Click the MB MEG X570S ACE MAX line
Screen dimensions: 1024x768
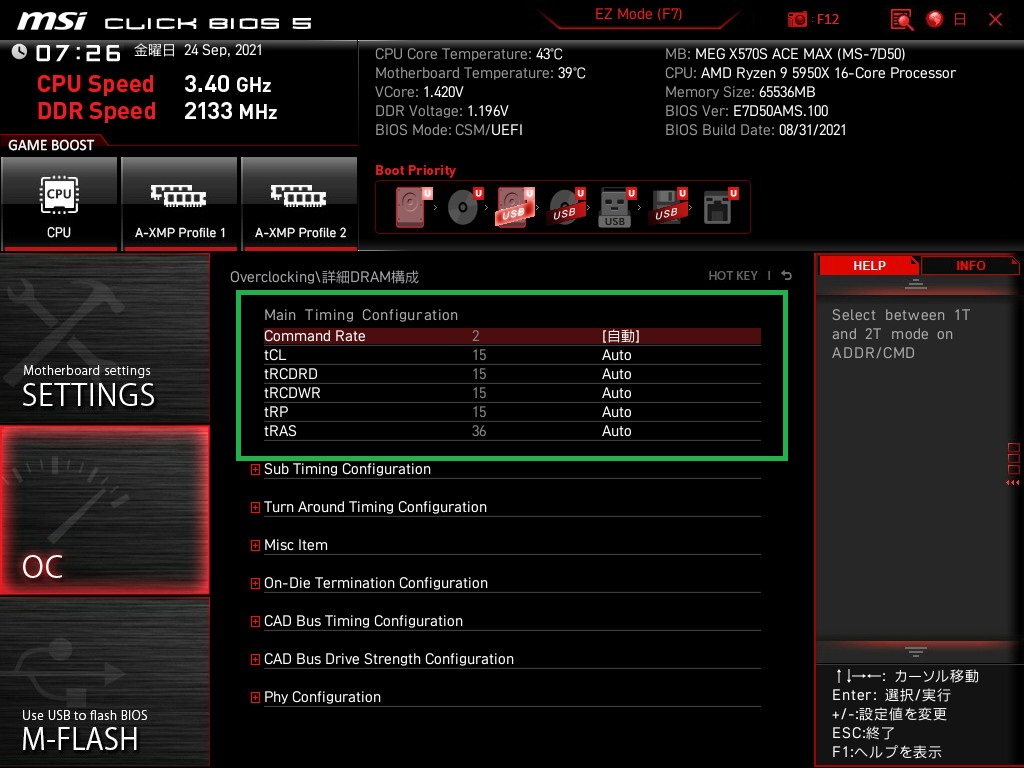pos(785,54)
